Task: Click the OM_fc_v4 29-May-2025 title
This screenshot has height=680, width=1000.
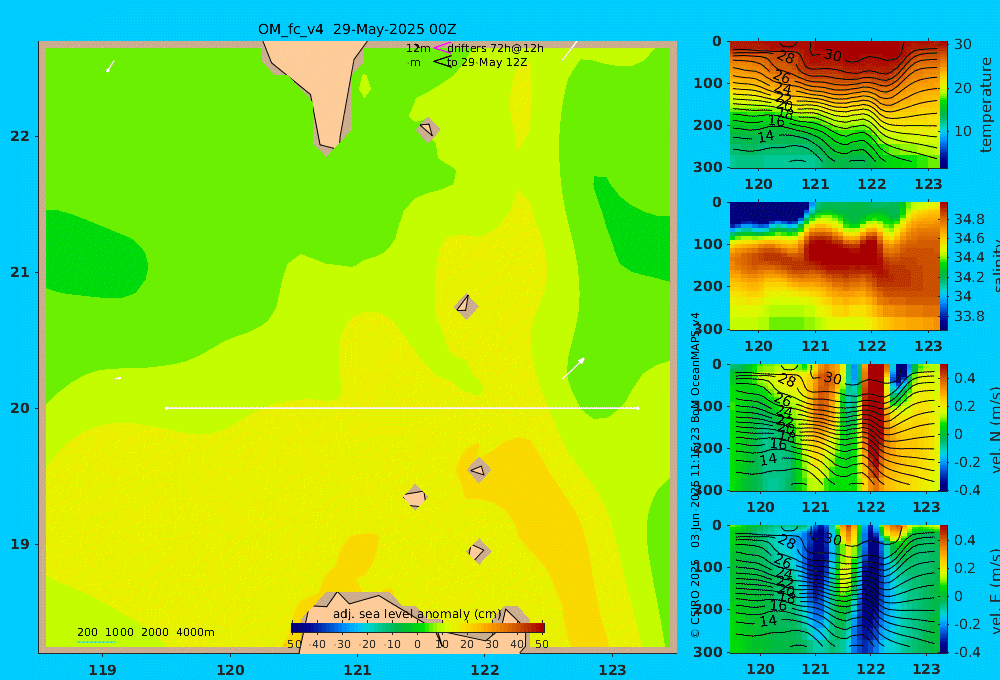Action: pyautogui.click(x=357, y=29)
